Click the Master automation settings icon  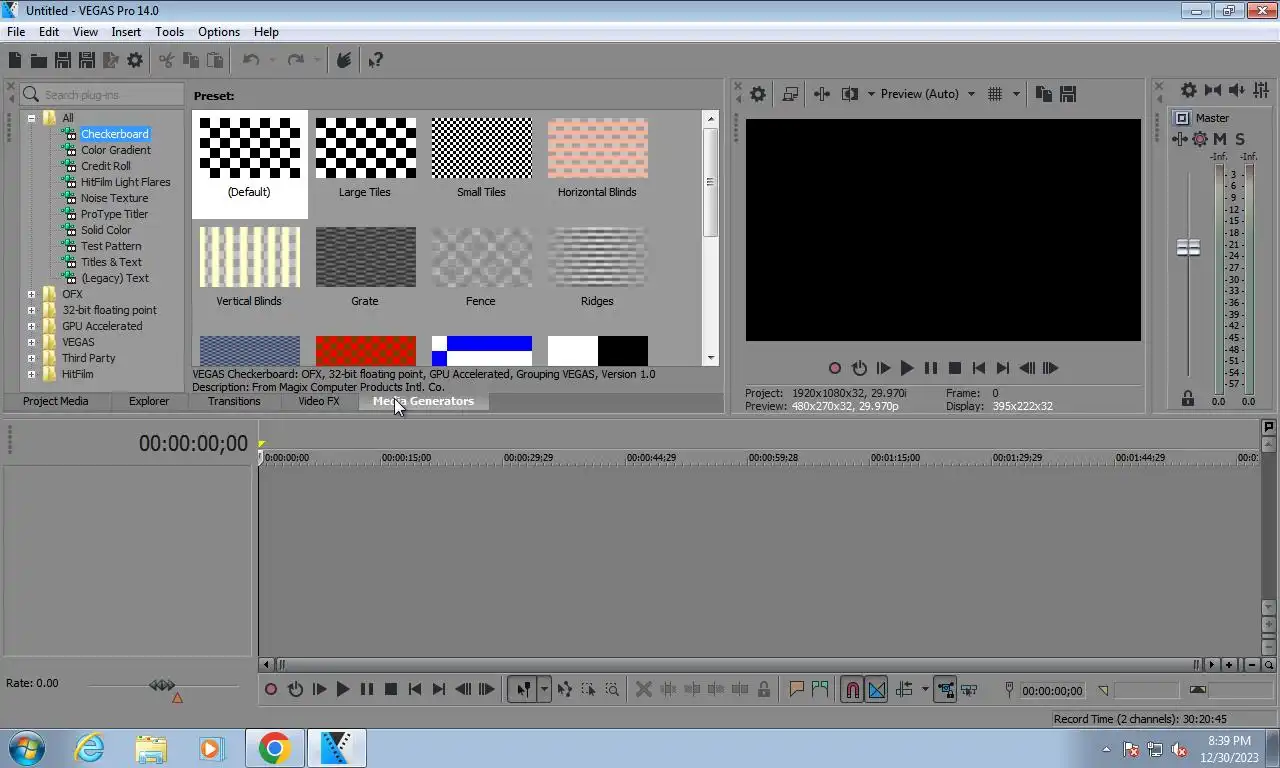pyautogui.click(x=1200, y=139)
